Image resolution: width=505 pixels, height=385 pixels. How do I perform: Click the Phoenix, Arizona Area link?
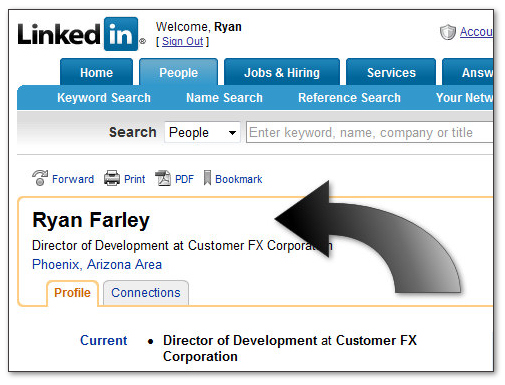(97, 264)
